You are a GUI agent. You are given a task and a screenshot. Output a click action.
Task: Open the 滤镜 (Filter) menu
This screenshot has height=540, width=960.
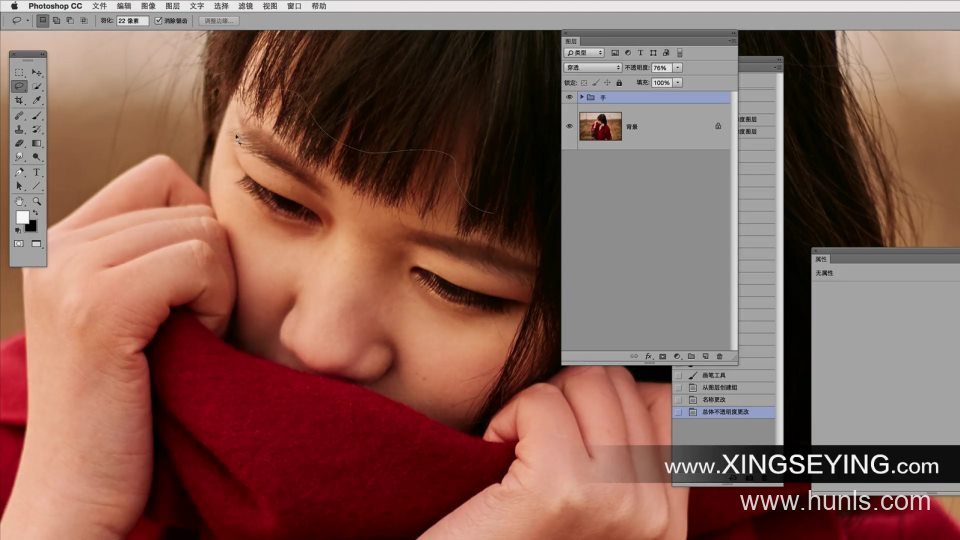[246, 6]
